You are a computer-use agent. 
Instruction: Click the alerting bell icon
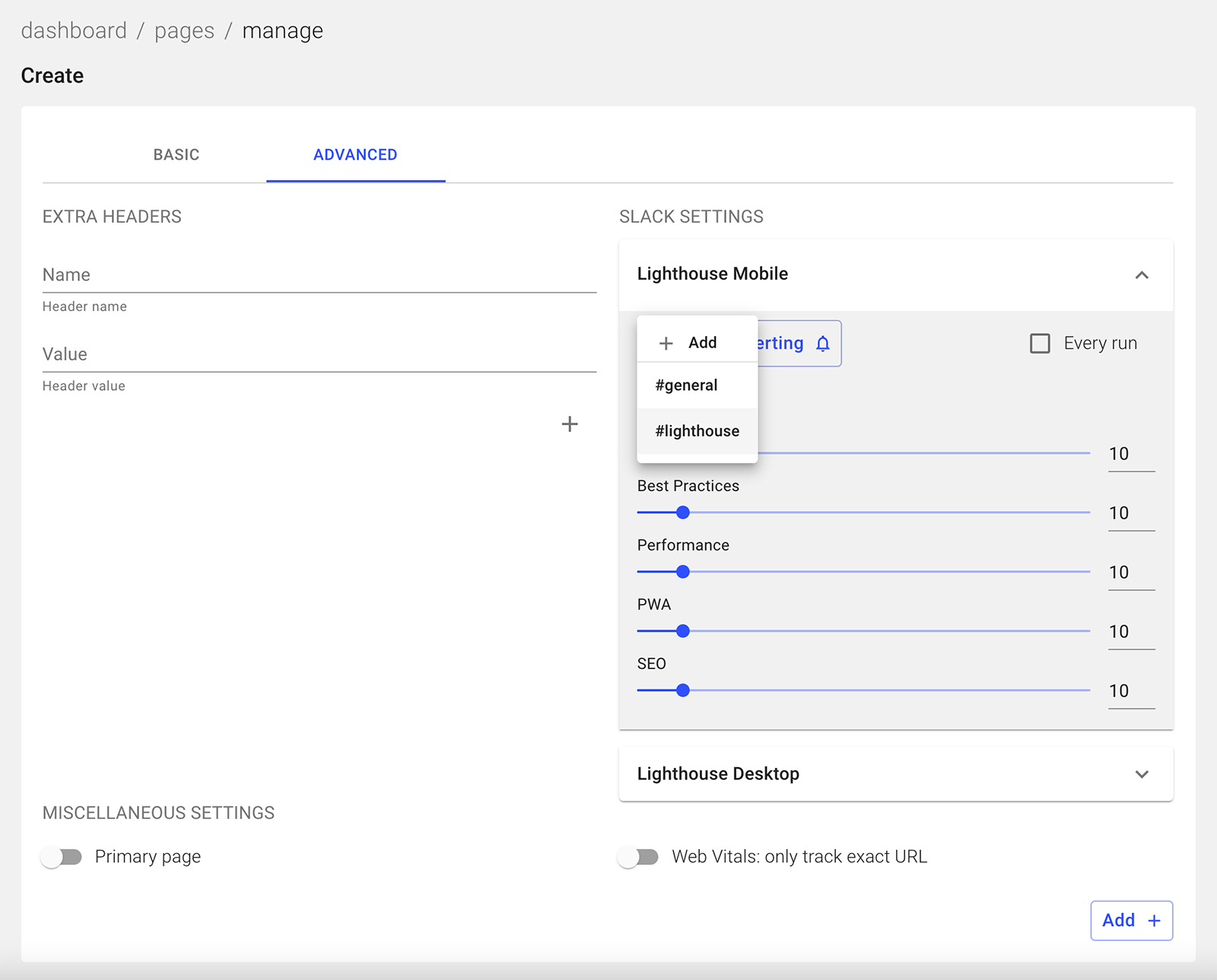tap(823, 344)
